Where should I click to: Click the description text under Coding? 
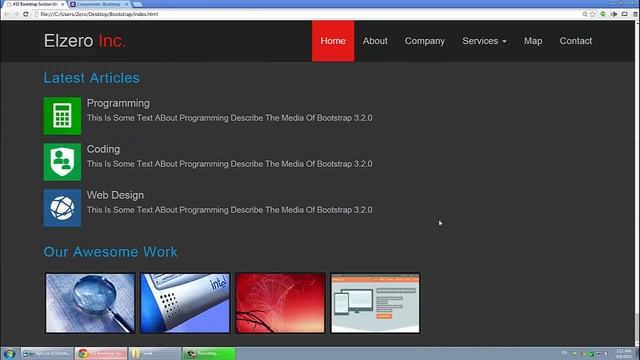[x=229, y=164]
